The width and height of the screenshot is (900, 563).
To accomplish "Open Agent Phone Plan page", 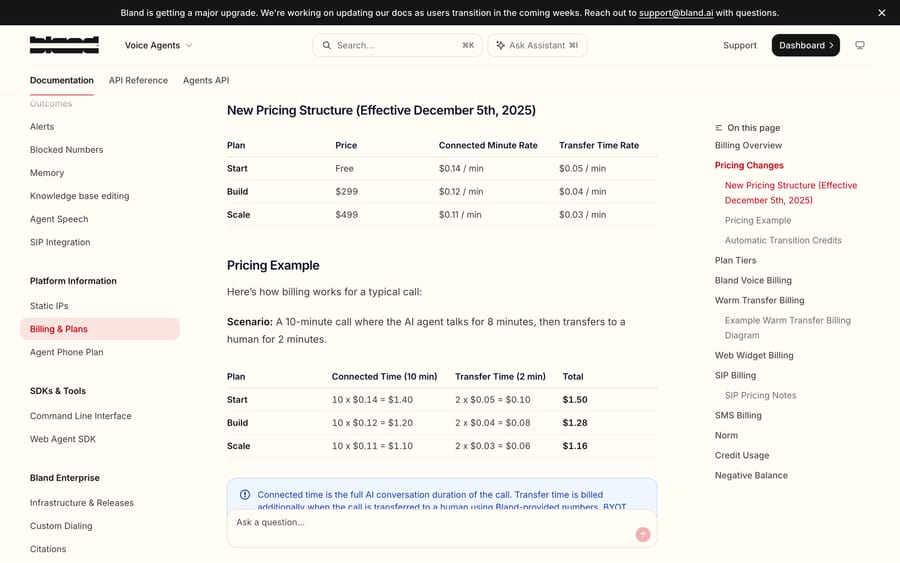I will [67, 352].
